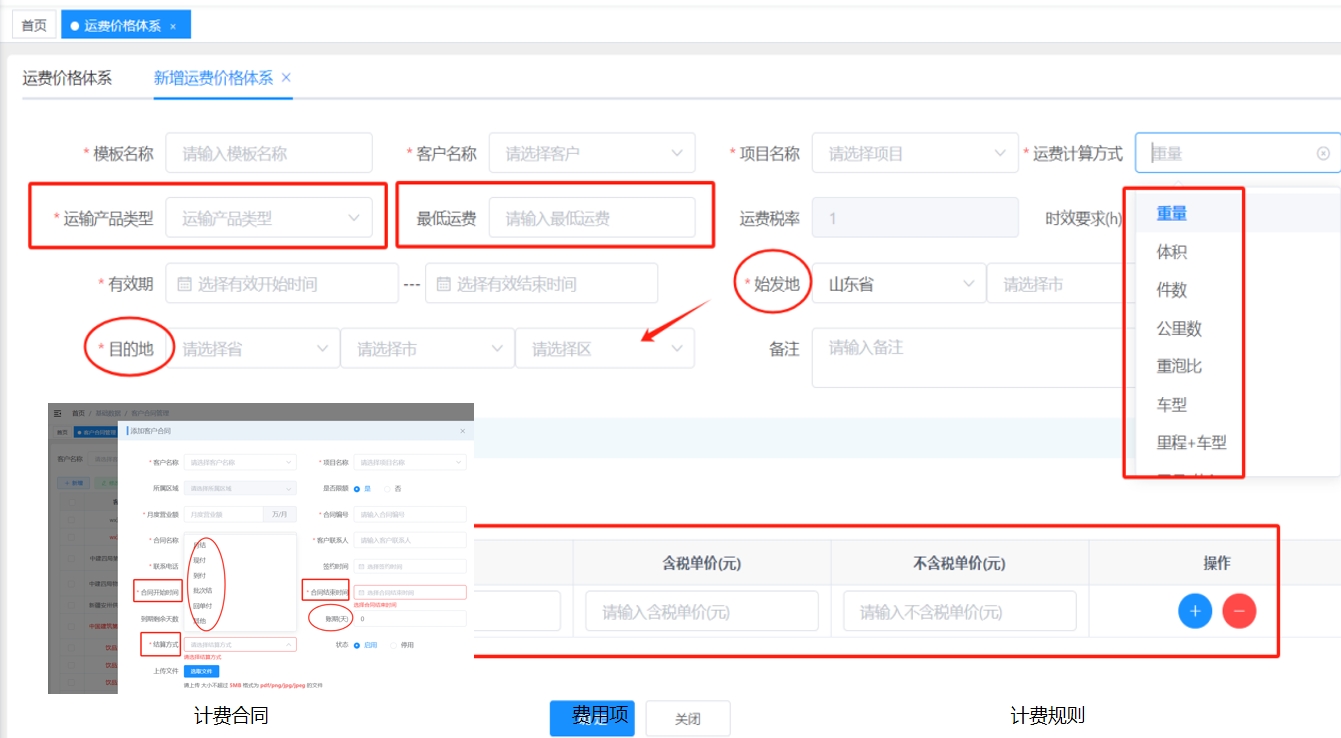Click the 关闭 button

[688, 719]
